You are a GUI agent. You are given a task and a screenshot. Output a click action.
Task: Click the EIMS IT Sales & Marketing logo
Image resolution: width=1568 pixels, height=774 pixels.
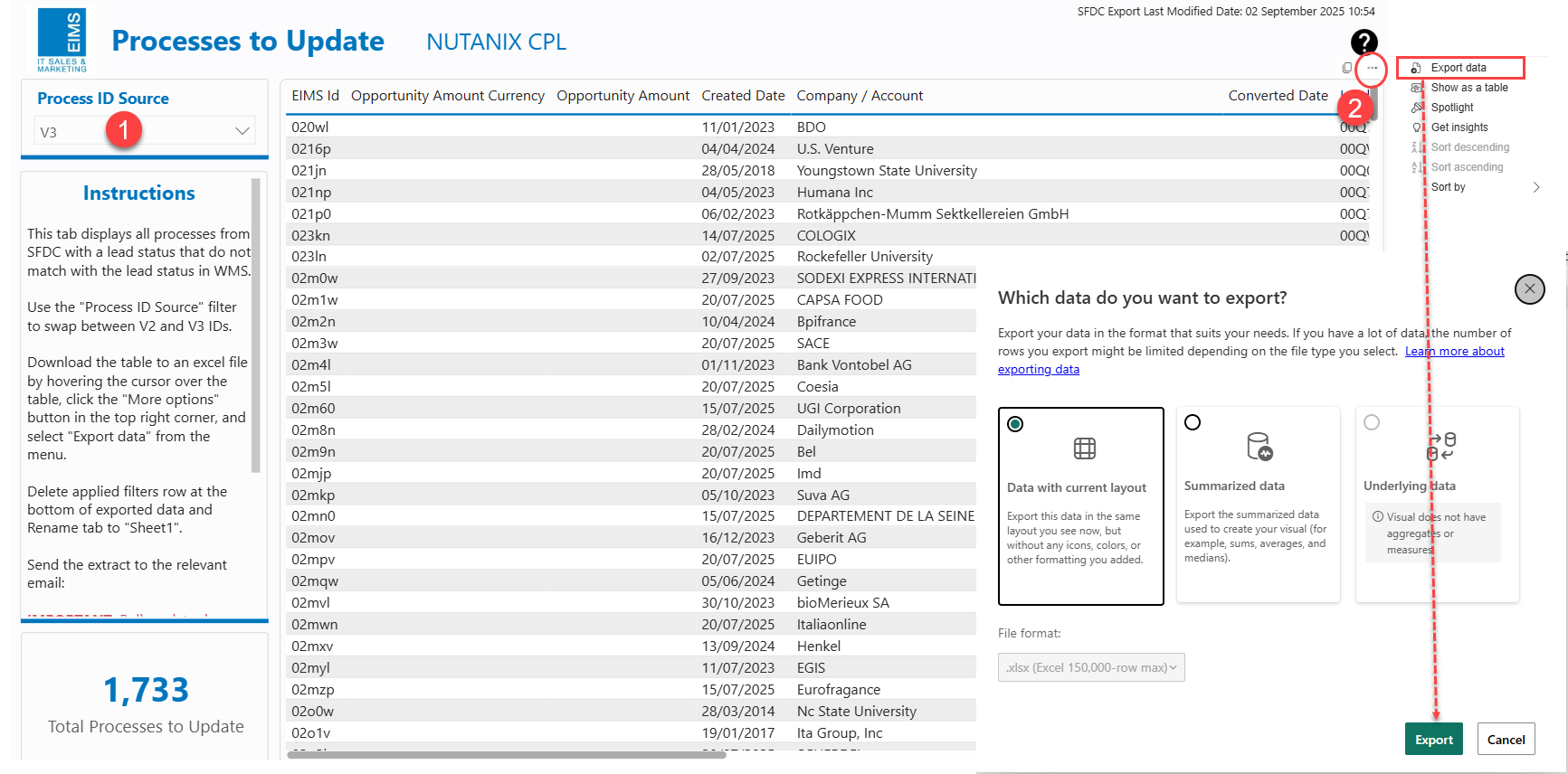(62, 41)
